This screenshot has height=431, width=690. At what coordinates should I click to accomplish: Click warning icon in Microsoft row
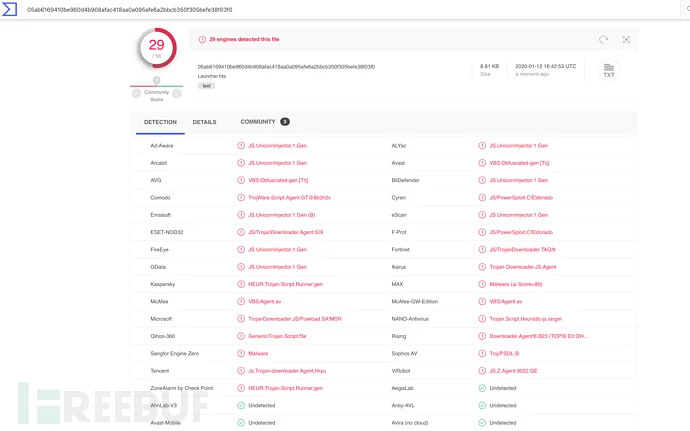click(241, 319)
